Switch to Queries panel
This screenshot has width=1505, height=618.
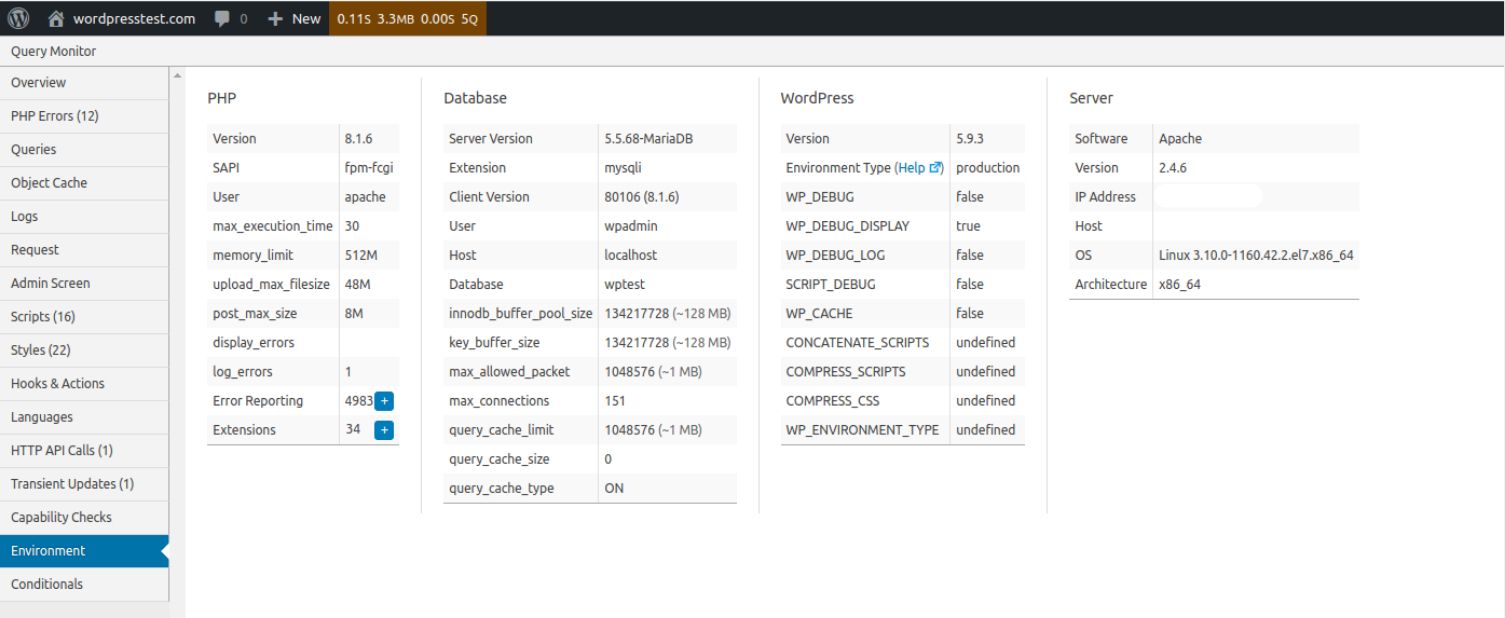(84, 150)
